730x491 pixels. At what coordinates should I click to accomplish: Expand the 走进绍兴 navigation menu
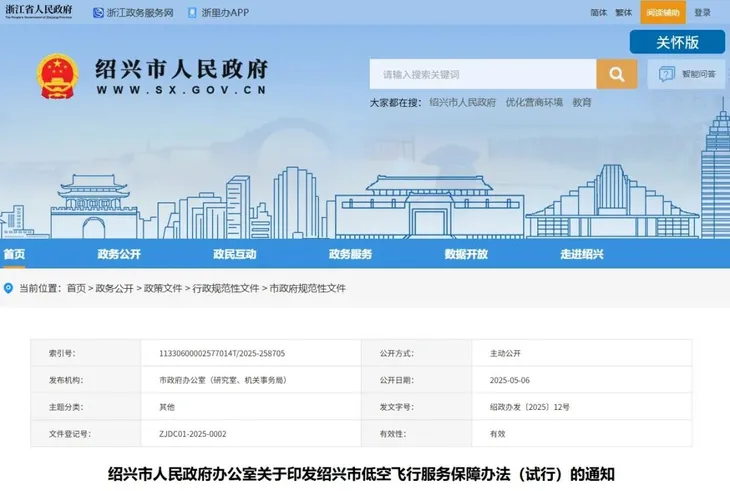pyautogui.click(x=582, y=254)
